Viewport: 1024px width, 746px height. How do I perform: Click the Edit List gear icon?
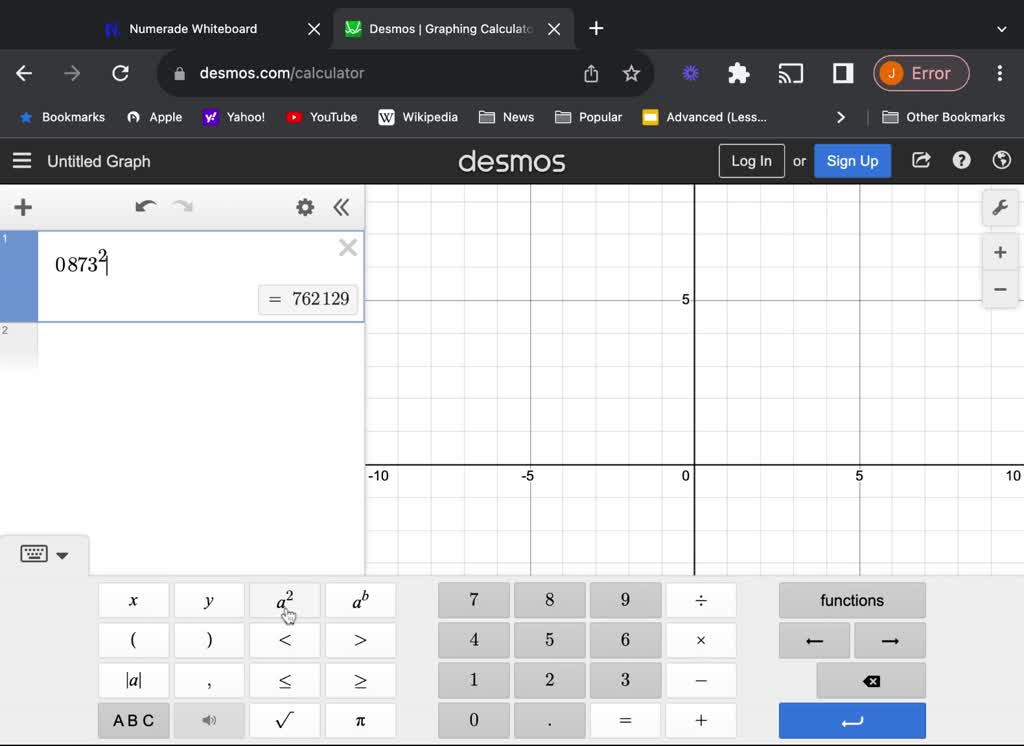coord(305,207)
